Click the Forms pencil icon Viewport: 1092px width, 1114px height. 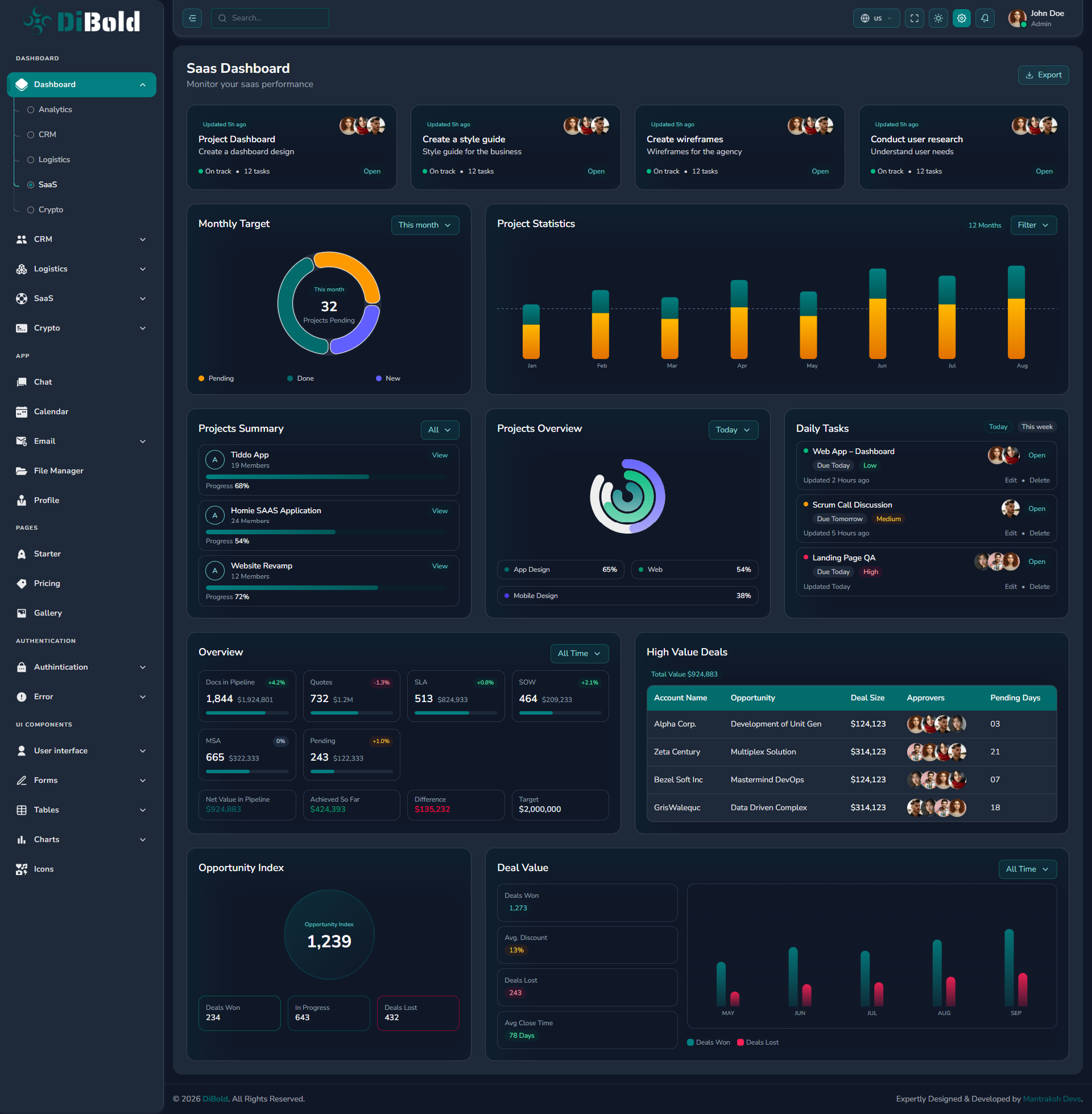point(22,780)
